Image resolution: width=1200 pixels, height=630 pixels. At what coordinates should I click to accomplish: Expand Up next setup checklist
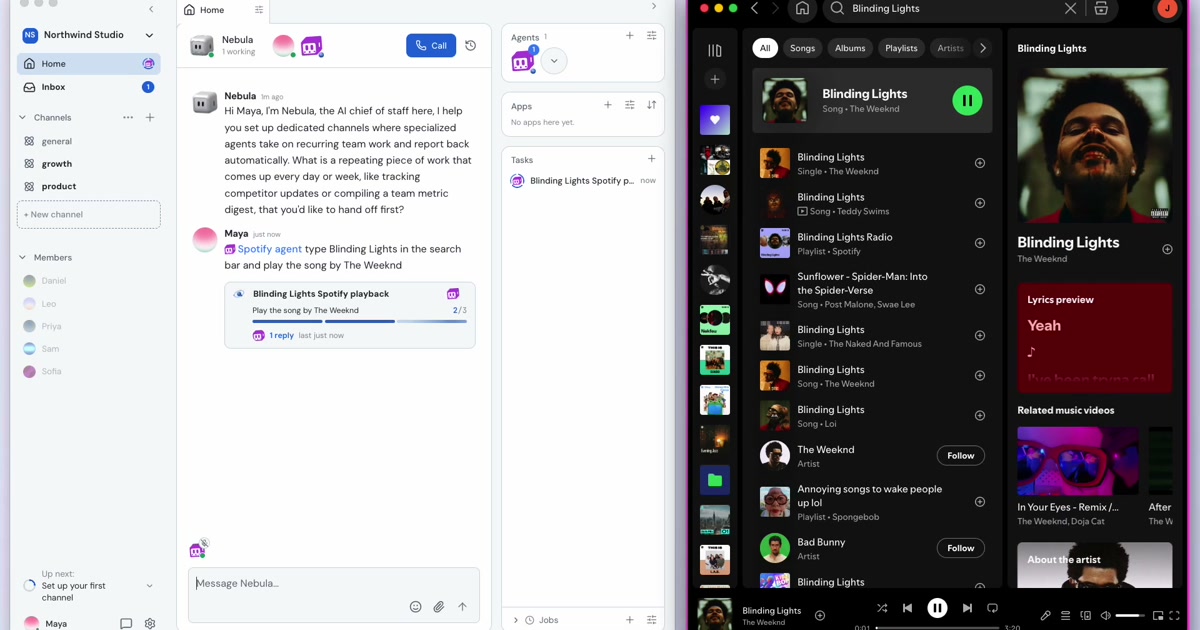click(149, 586)
